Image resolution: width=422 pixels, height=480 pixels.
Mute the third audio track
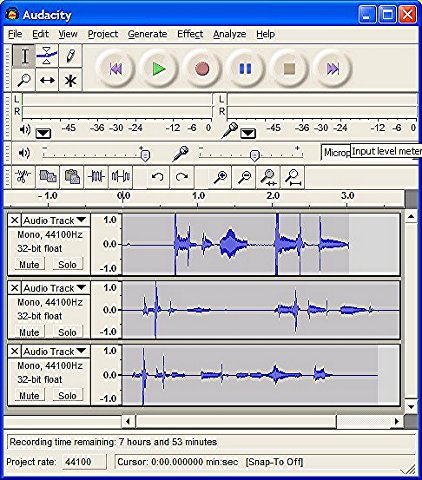point(29,396)
